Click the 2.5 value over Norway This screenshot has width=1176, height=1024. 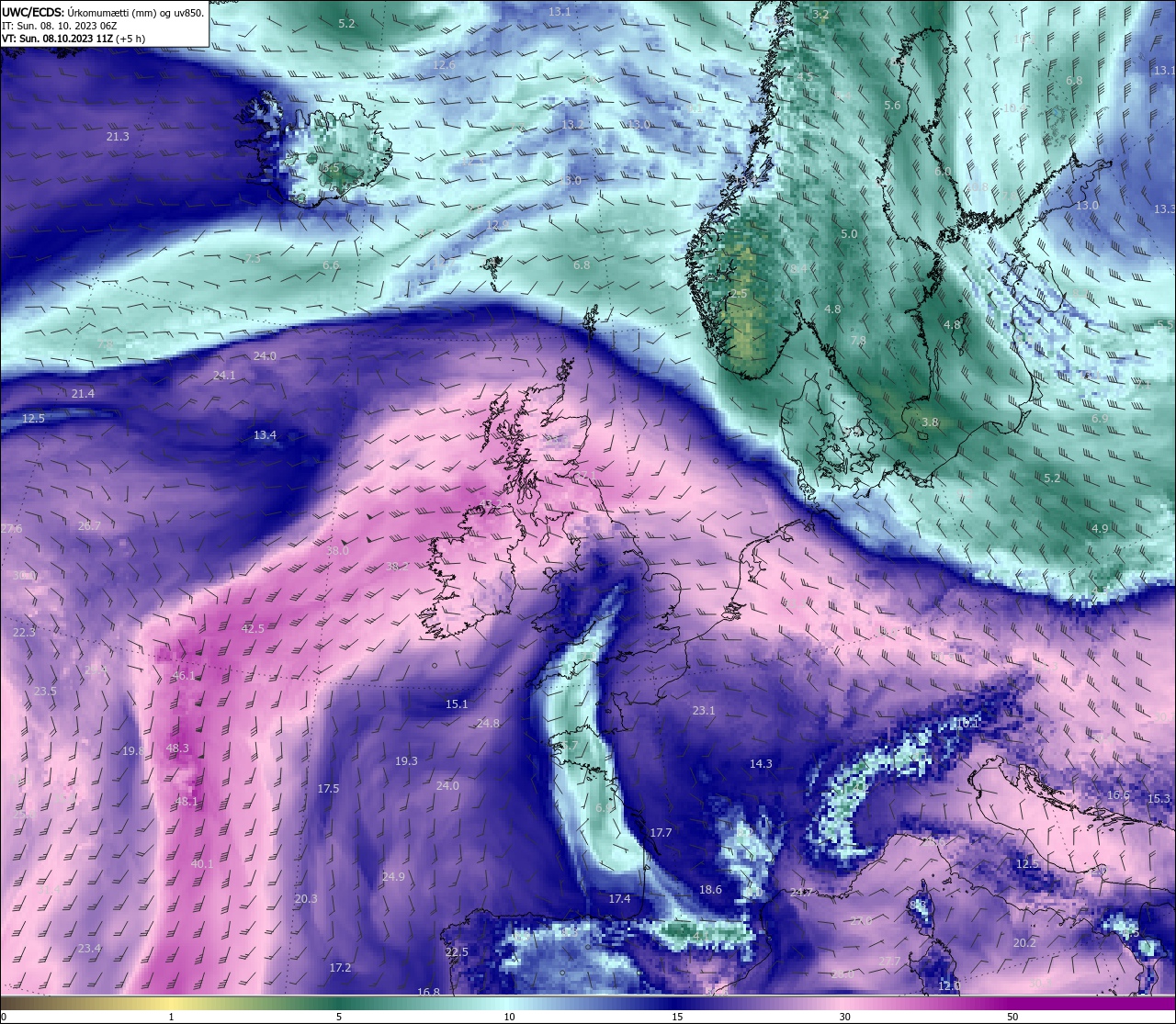739,294
